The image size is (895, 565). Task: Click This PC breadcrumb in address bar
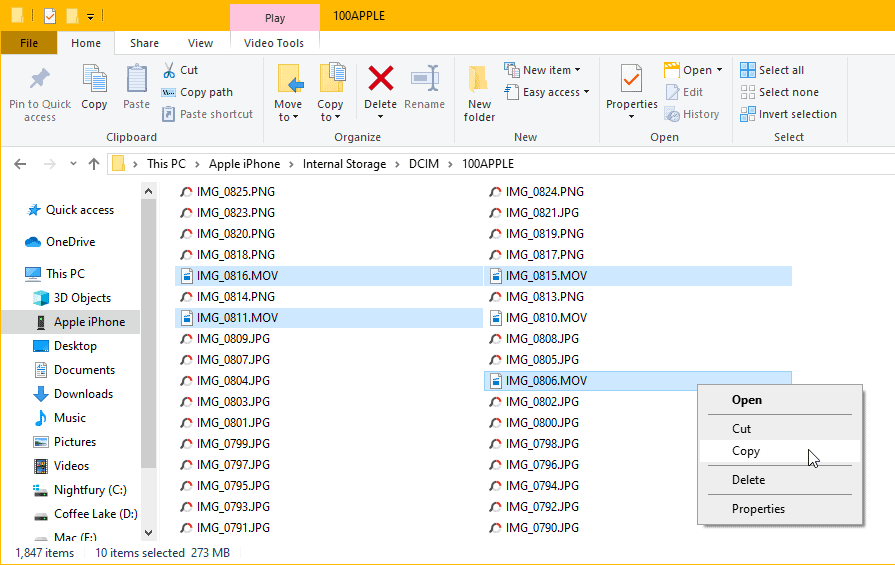pyautogui.click(x=166, y=164)
